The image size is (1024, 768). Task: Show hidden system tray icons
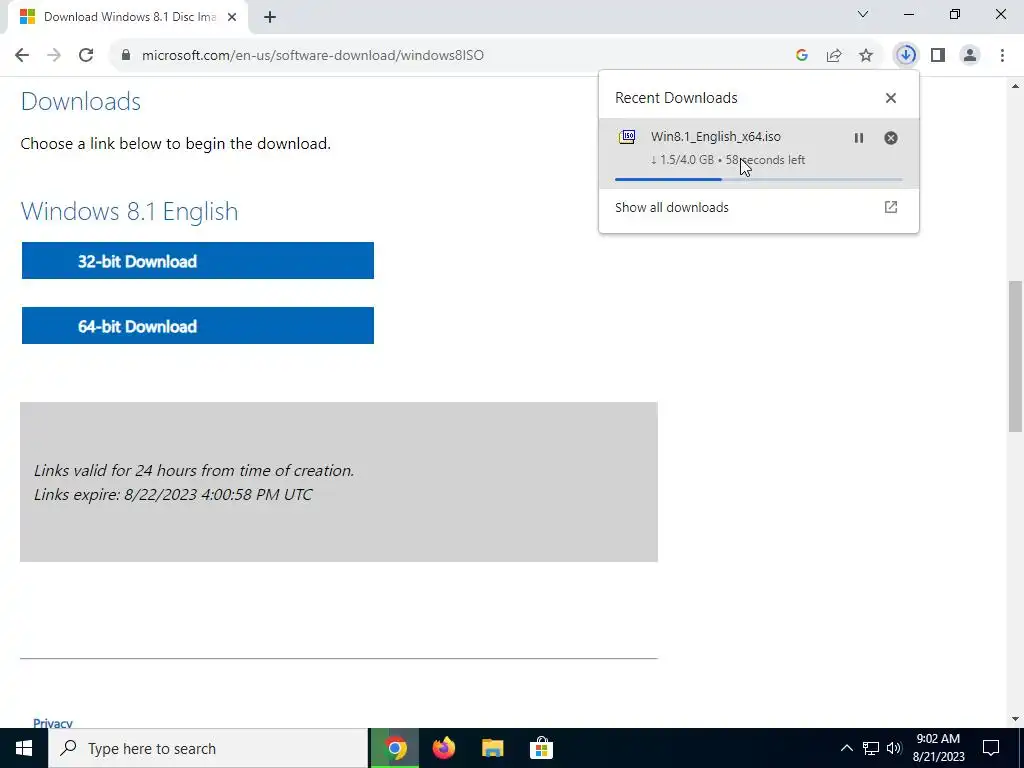(x=846, y=748)
